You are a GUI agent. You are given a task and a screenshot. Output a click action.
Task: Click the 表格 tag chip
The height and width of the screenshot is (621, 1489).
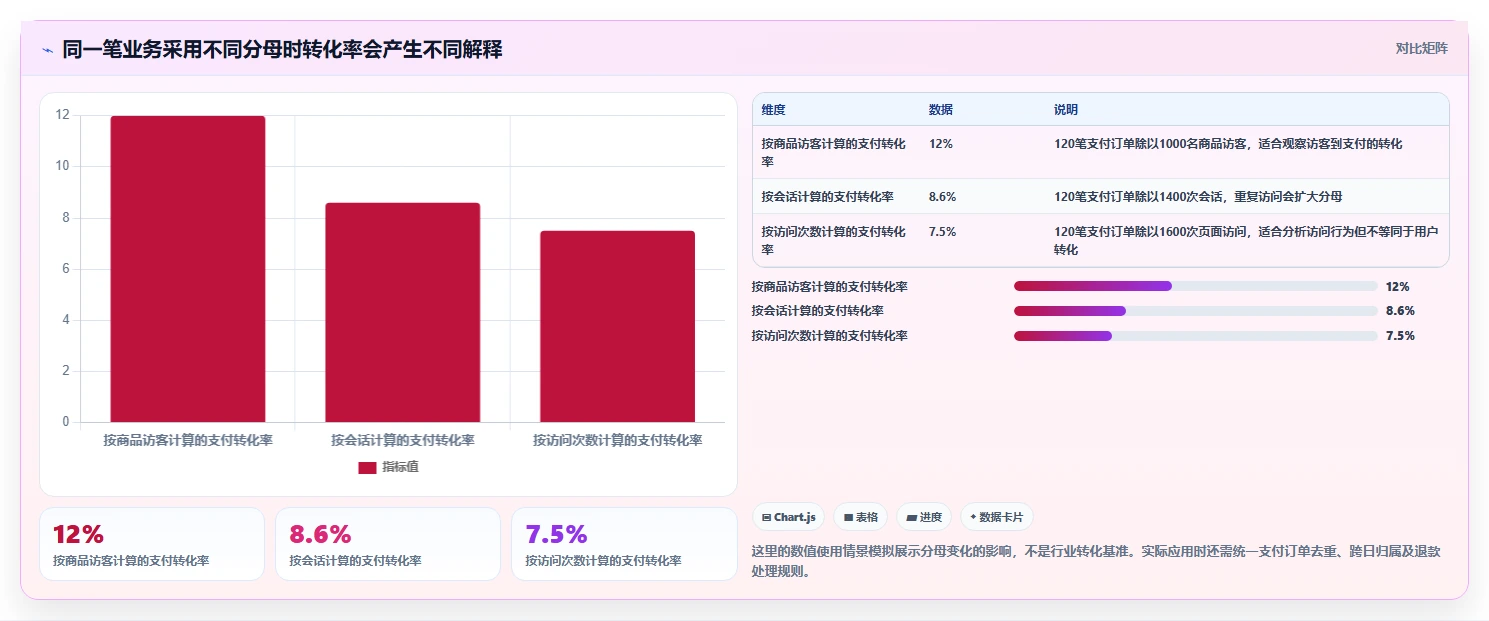pos(861,517)
